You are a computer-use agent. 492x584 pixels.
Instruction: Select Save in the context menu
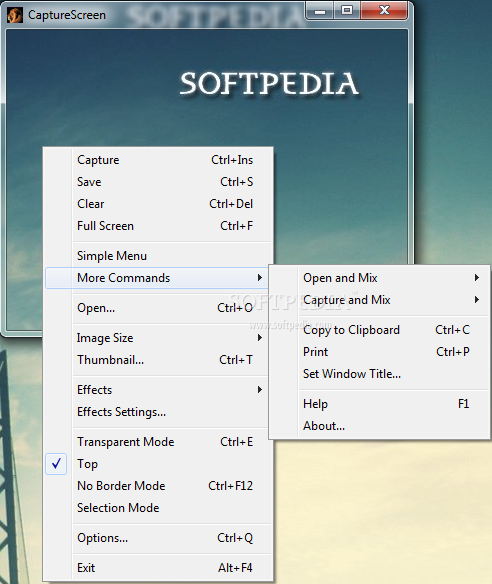pyautogui.click(x=159, y=182)
